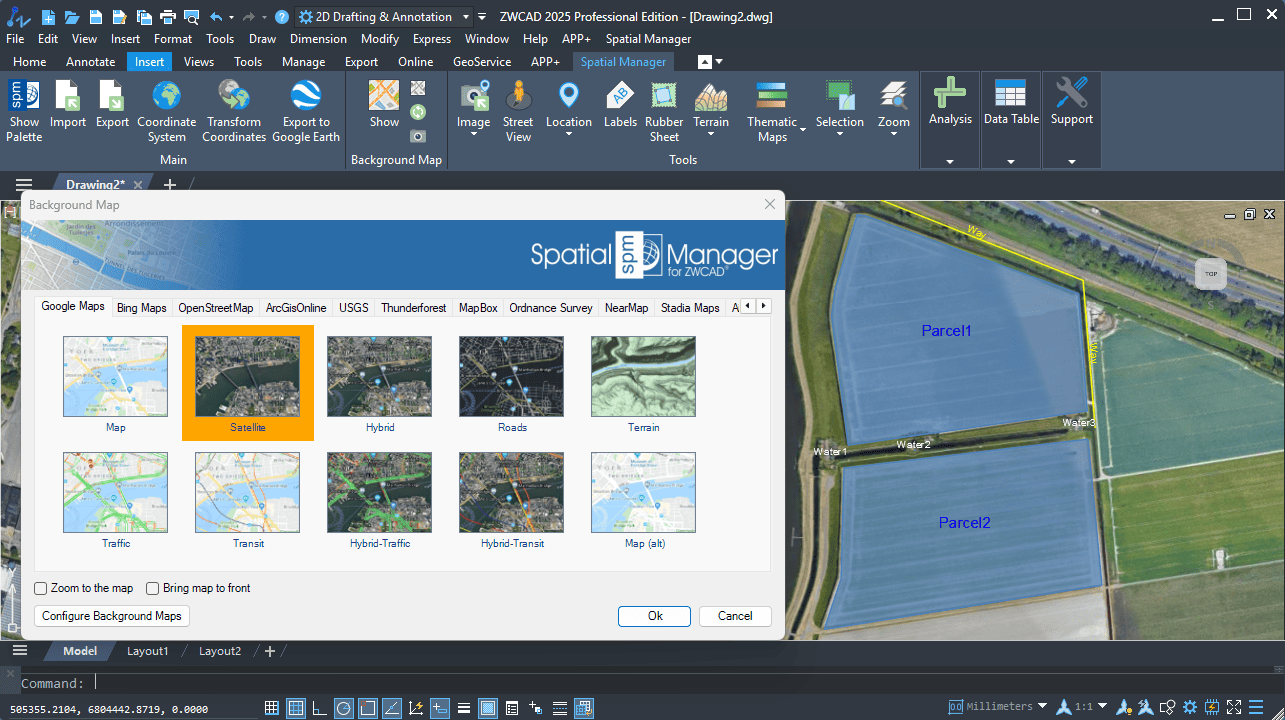Click the Support panel icon
Viewport: 1285px width, 720px height.
[x=1071, y=92]
